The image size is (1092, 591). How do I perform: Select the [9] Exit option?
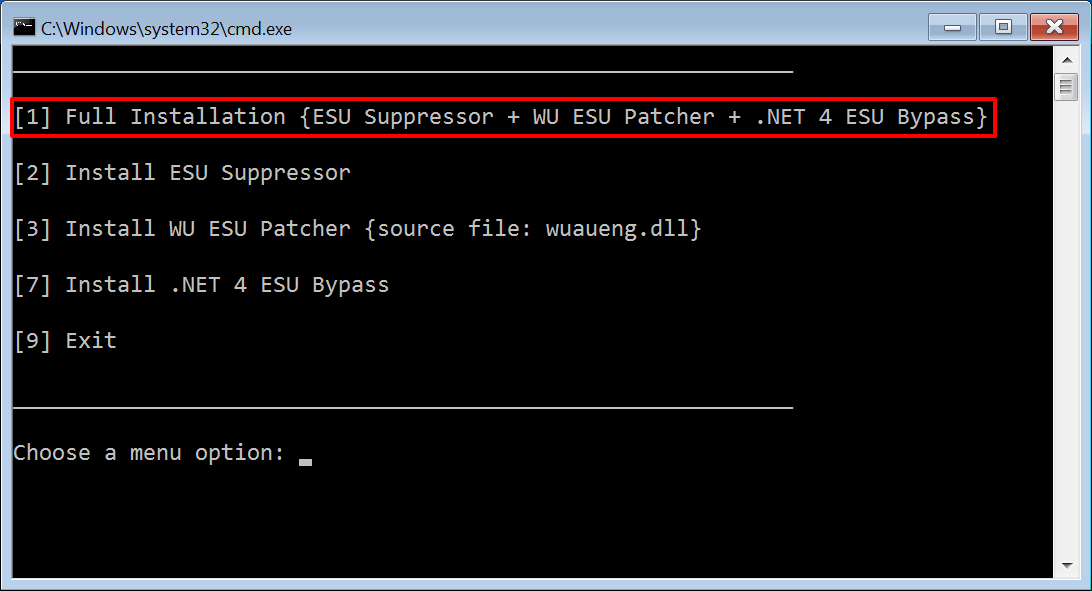tap(65, 340)
